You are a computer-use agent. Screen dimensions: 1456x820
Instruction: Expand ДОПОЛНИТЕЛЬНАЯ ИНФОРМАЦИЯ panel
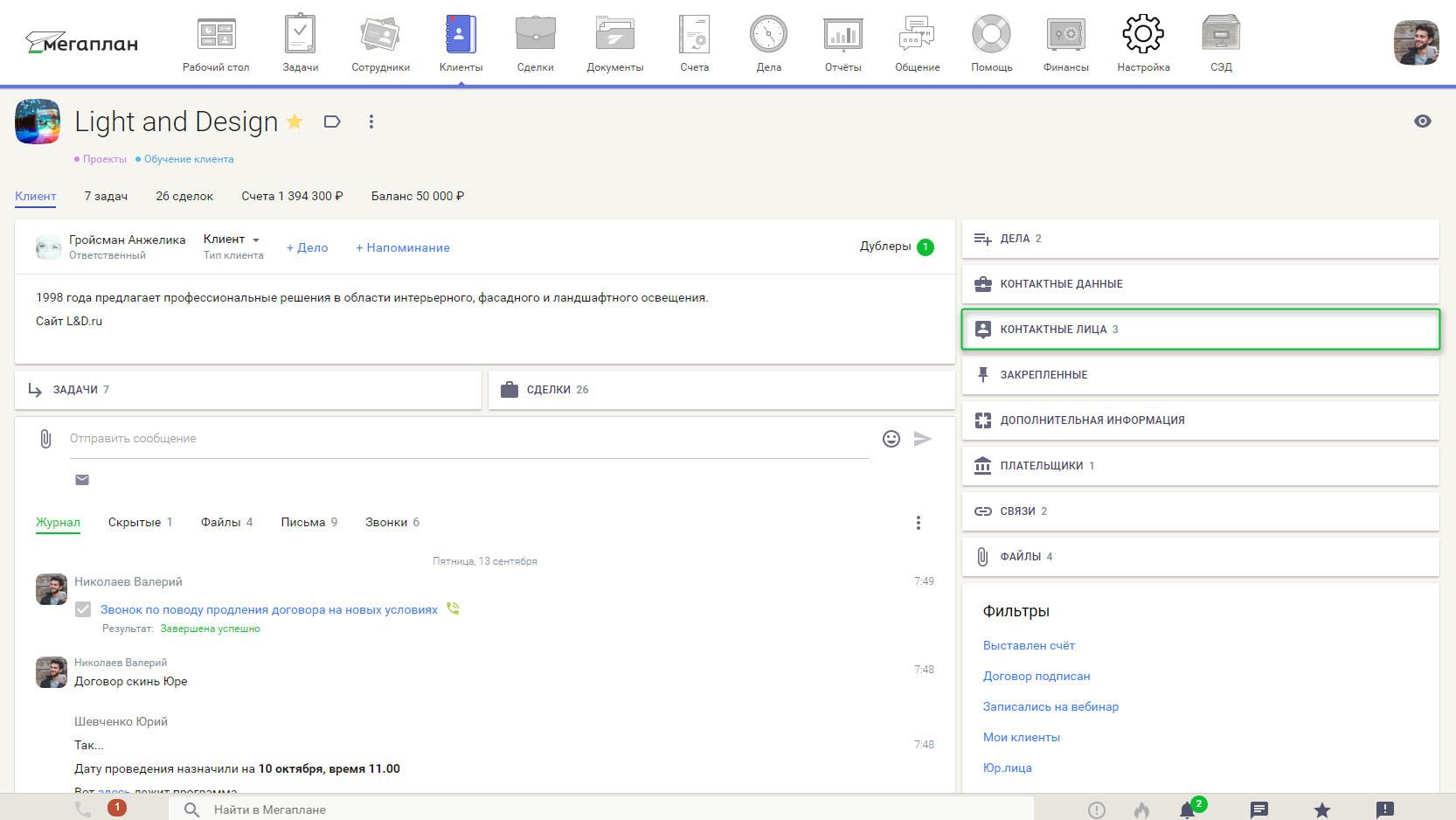[1200, 420]
